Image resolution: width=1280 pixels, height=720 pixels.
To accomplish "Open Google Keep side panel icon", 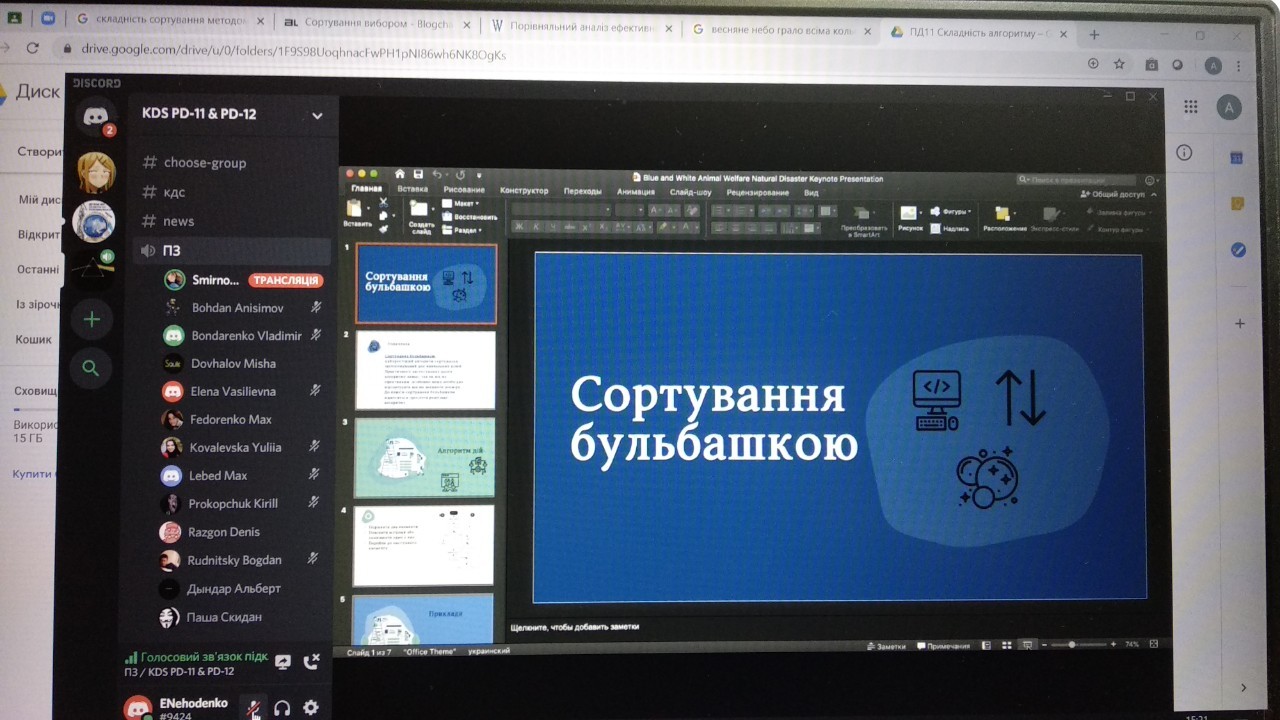I will pyautogui.click(x=1238, y=203).
